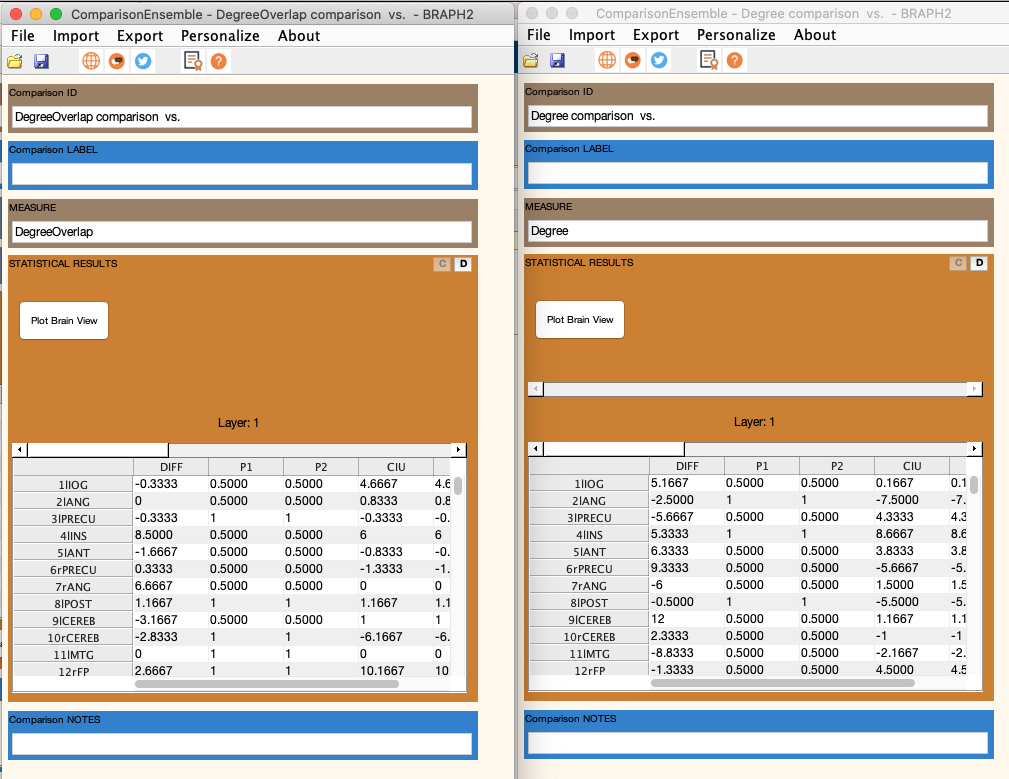The image size is (1009, 779).
Task: Open the Personalize menu in right window
Action: point(736,34)
